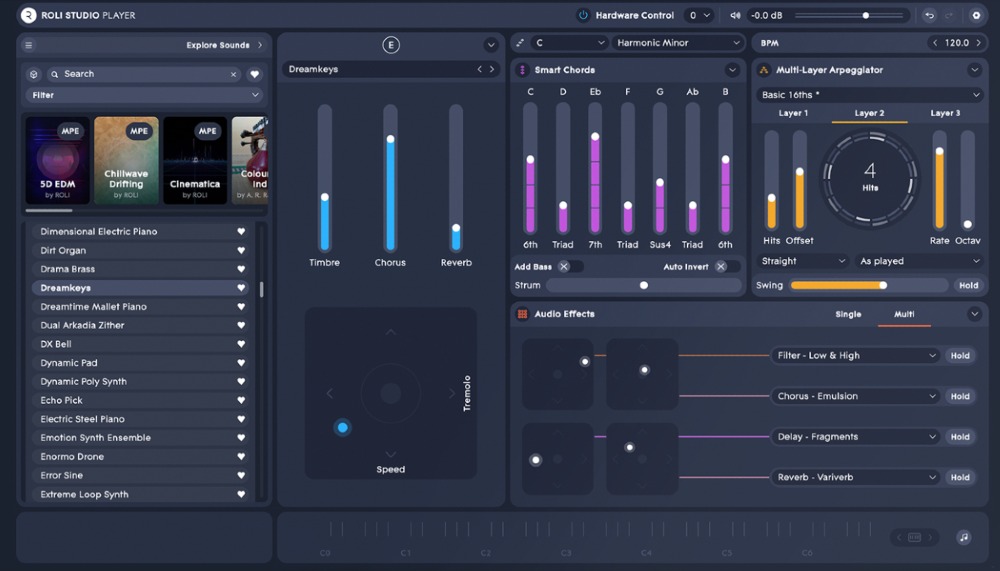Click the favorites heart filter beside Search
Screen dimensions: 1000x571
coord(254,74)
